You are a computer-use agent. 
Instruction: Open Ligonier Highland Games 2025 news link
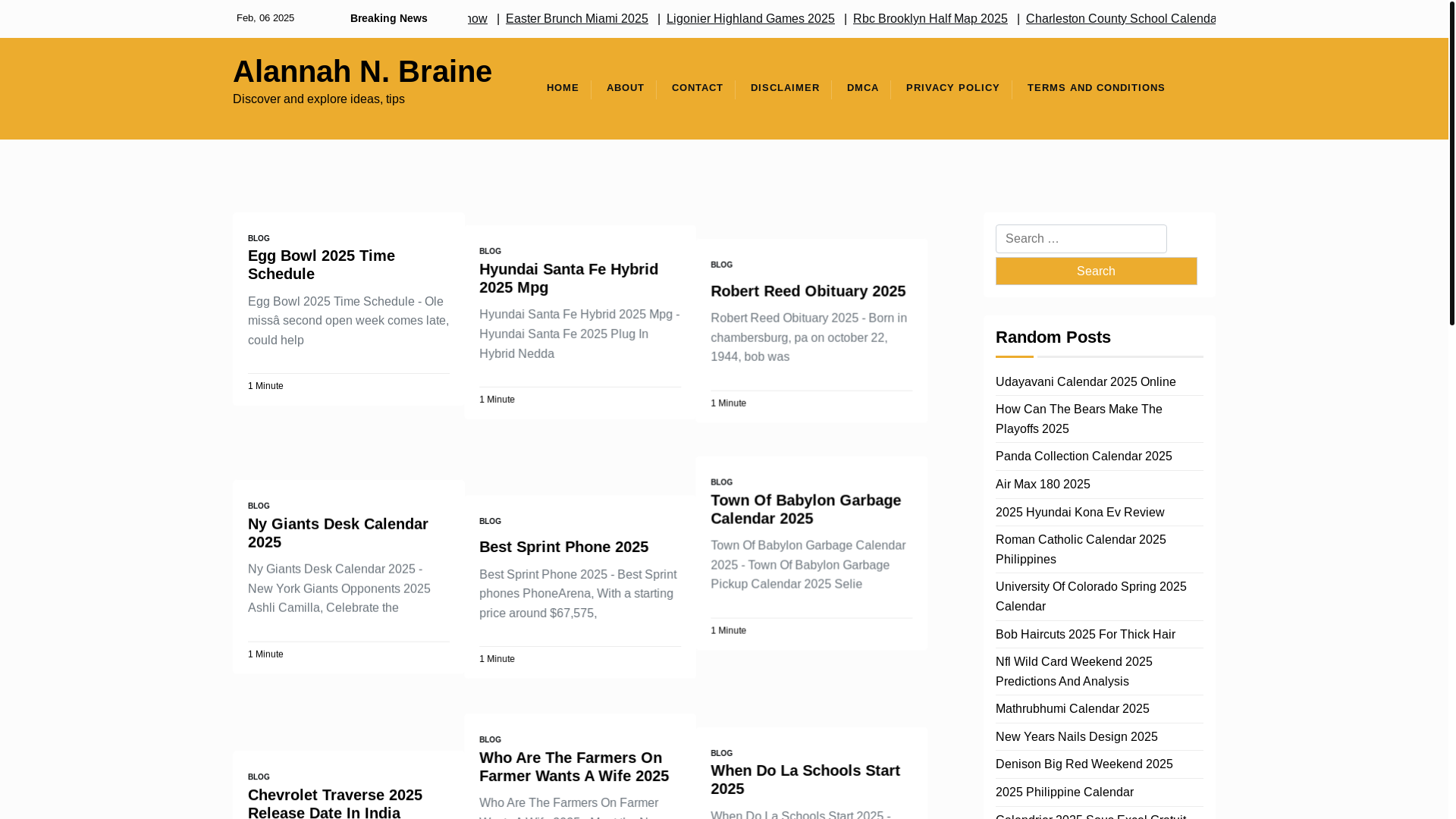750,18
